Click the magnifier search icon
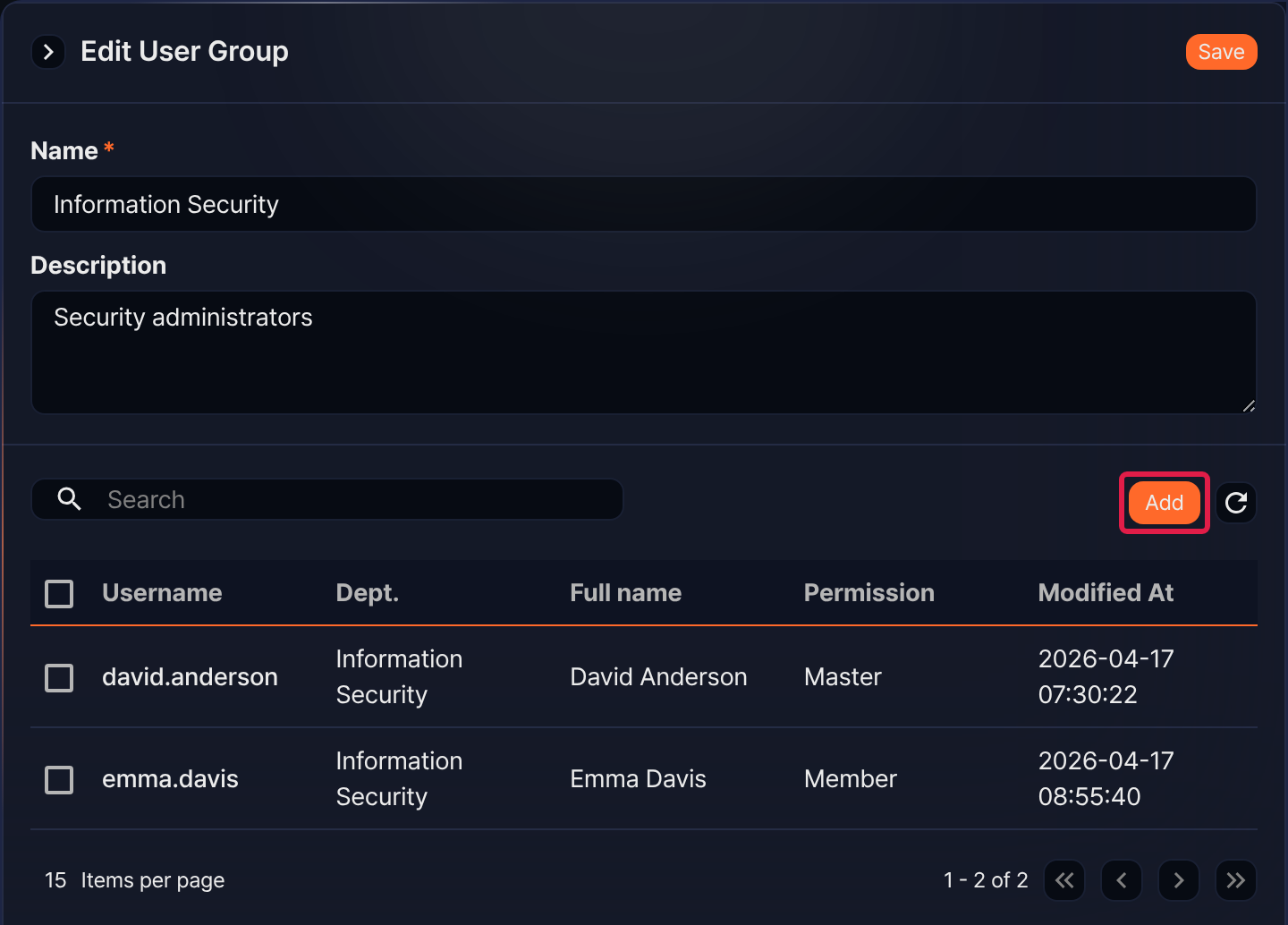Image resolution: width=1288 pixels, height=925 pixels. click(x=70, y=499)
